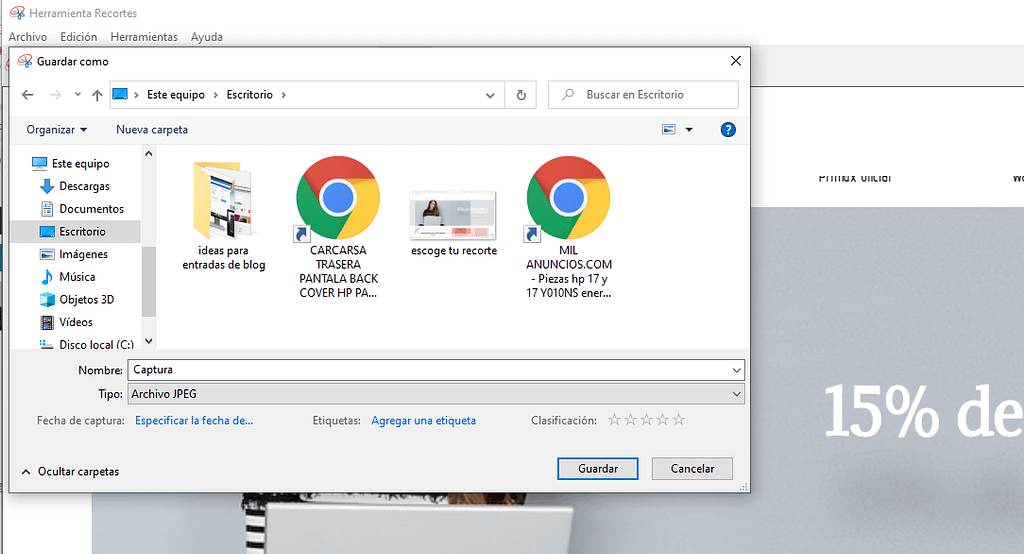1024x554 pixels.
Task: Open recent locations dropdown arrow
Action: 78,95
